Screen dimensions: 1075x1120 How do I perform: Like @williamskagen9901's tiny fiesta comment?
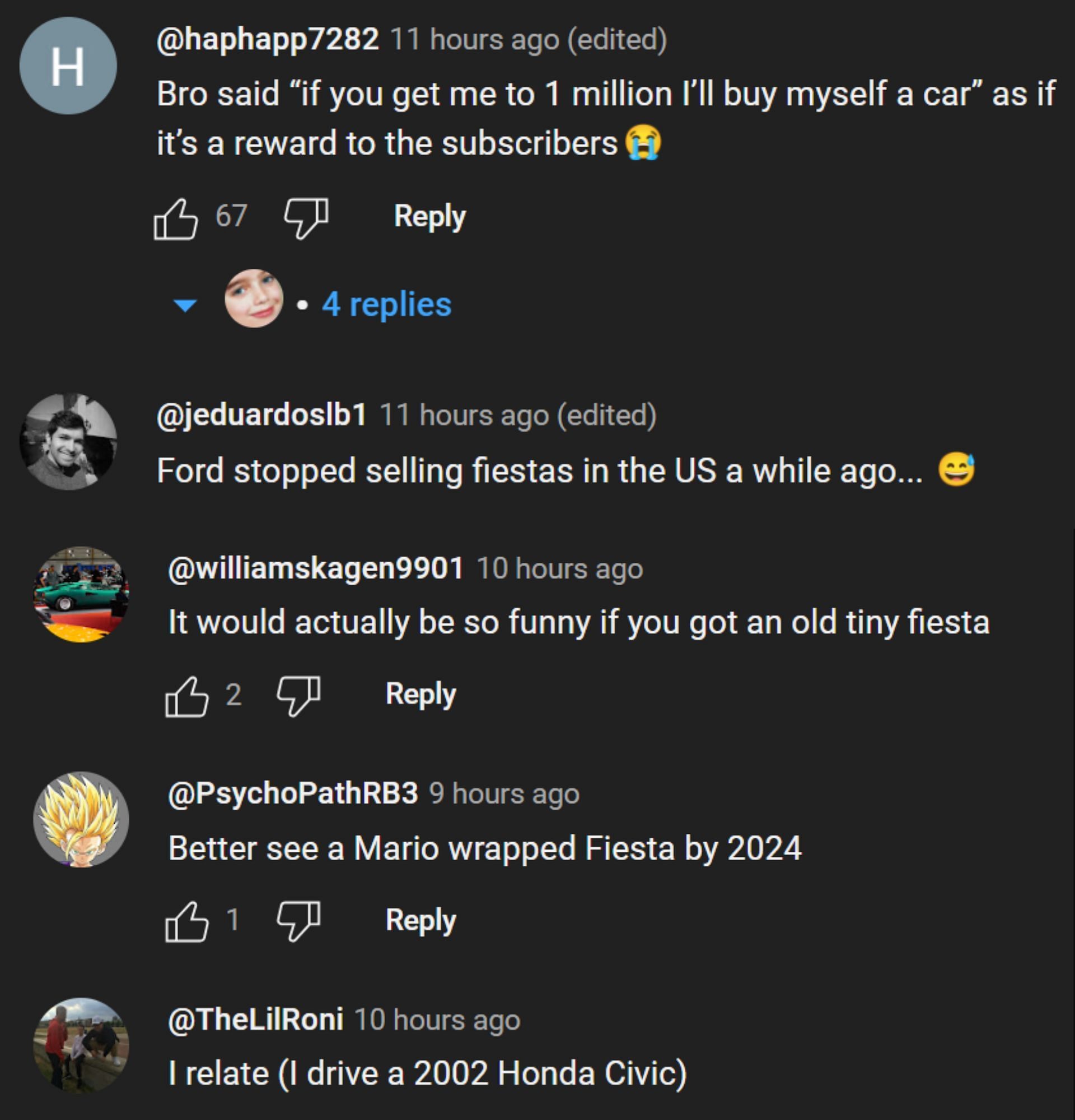point(186,696)
